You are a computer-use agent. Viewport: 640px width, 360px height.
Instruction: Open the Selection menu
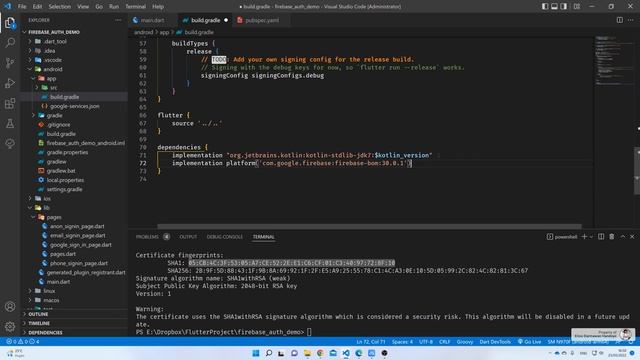tap(60, 7)
